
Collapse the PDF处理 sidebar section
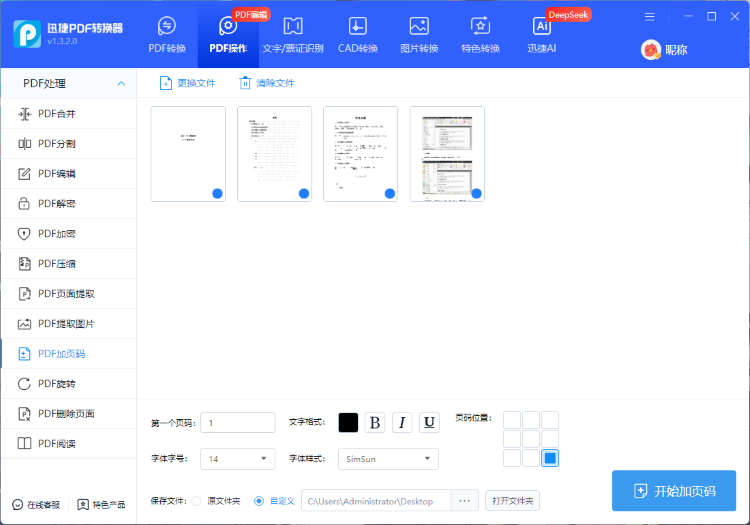[121, 83]
